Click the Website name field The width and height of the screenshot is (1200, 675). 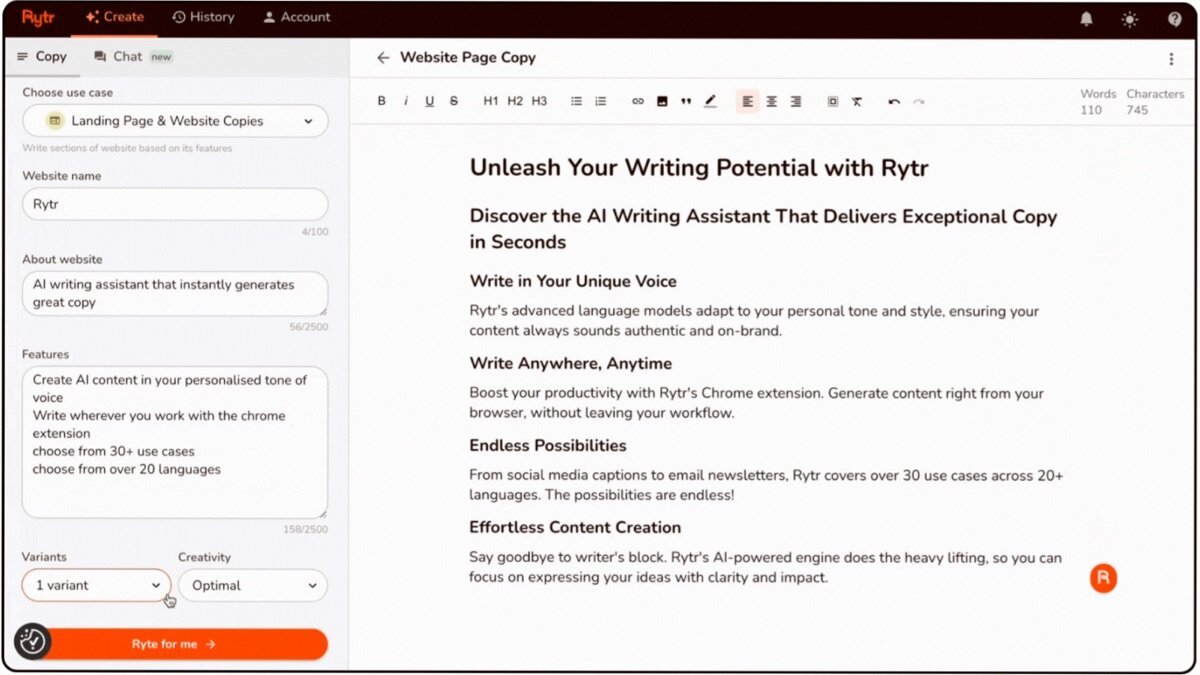click(x=175, y=204)
